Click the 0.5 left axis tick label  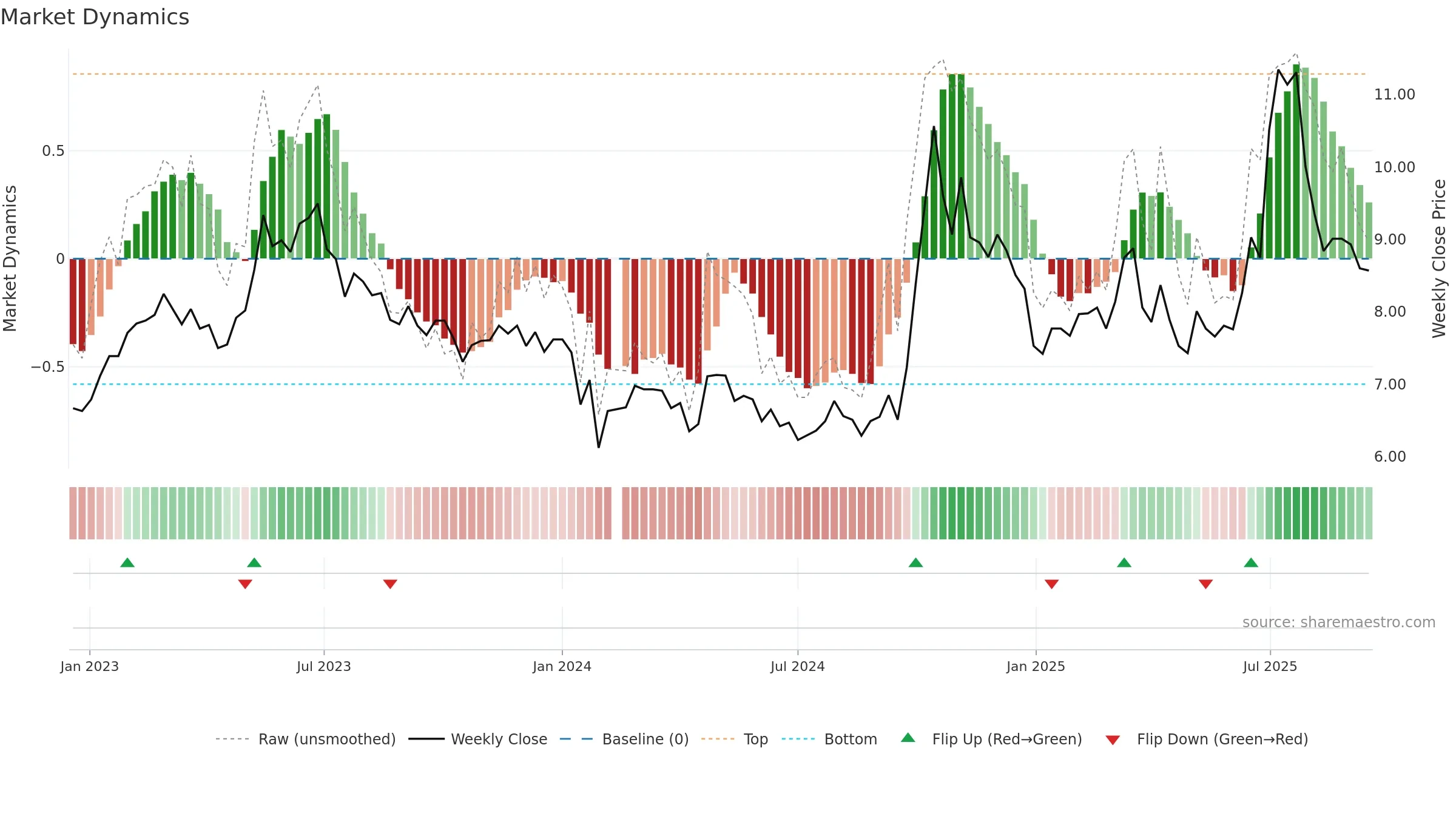pos(53,151)
